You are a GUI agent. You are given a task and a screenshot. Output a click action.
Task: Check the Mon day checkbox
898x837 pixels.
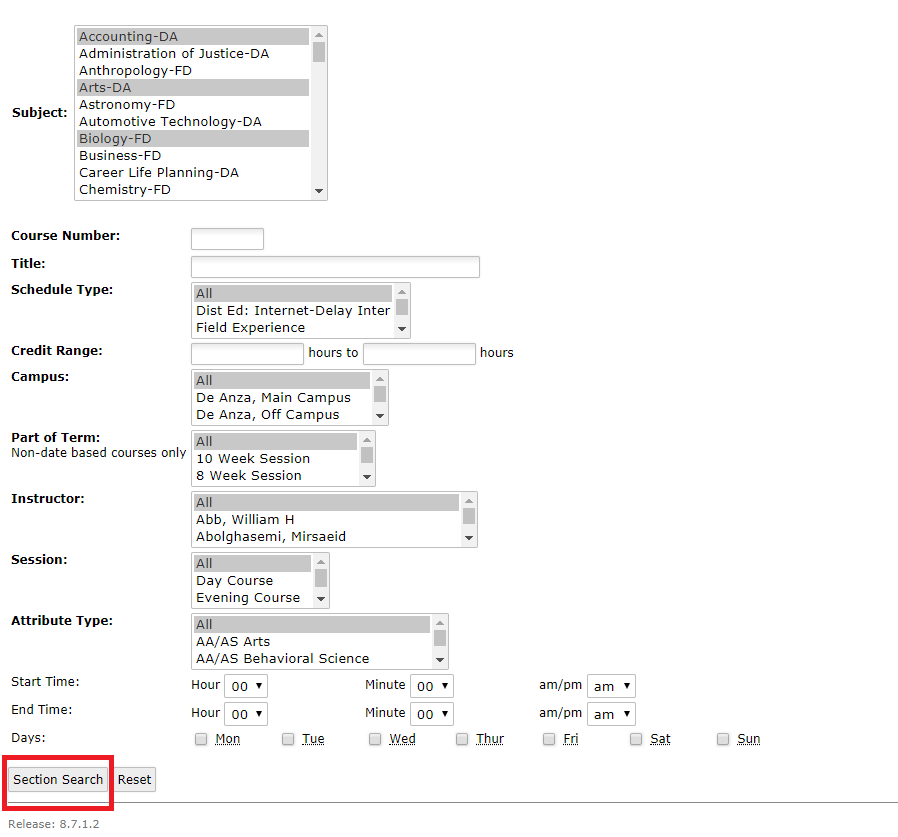(201, 739)
